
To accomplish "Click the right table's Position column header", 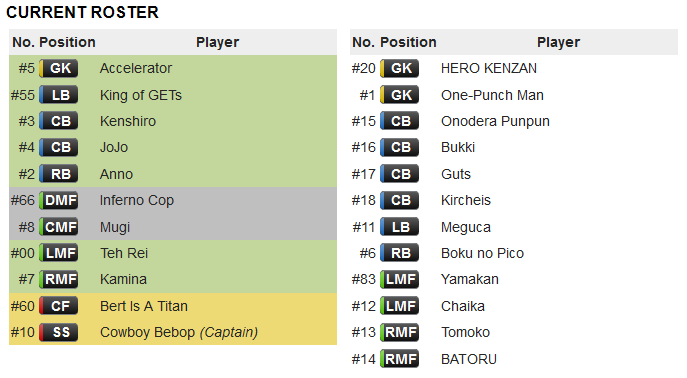I will pyautogui.click(x=408, y=42).
